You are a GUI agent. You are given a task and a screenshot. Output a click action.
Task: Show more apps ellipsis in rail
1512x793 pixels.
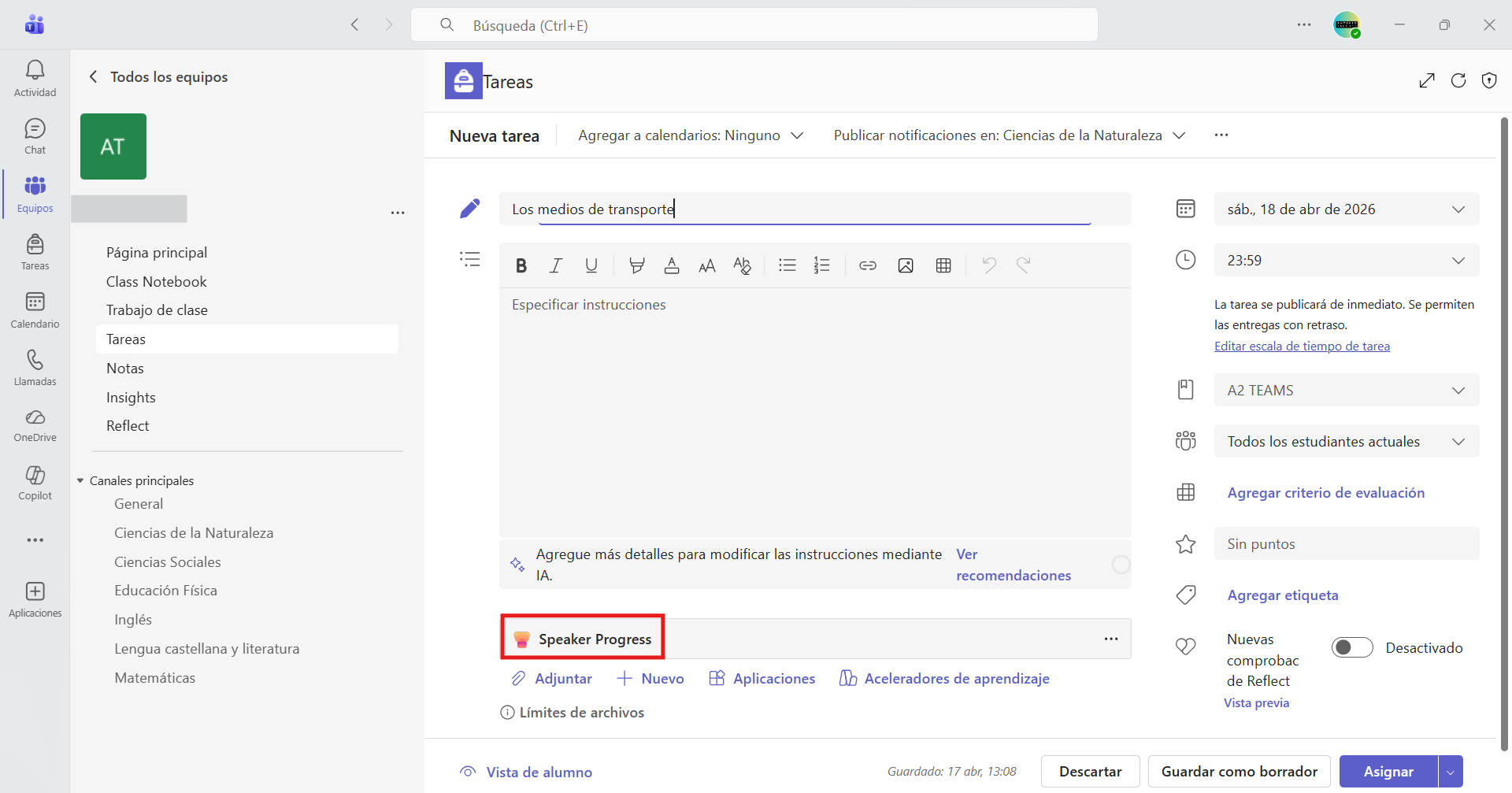(x=35, y=540)
